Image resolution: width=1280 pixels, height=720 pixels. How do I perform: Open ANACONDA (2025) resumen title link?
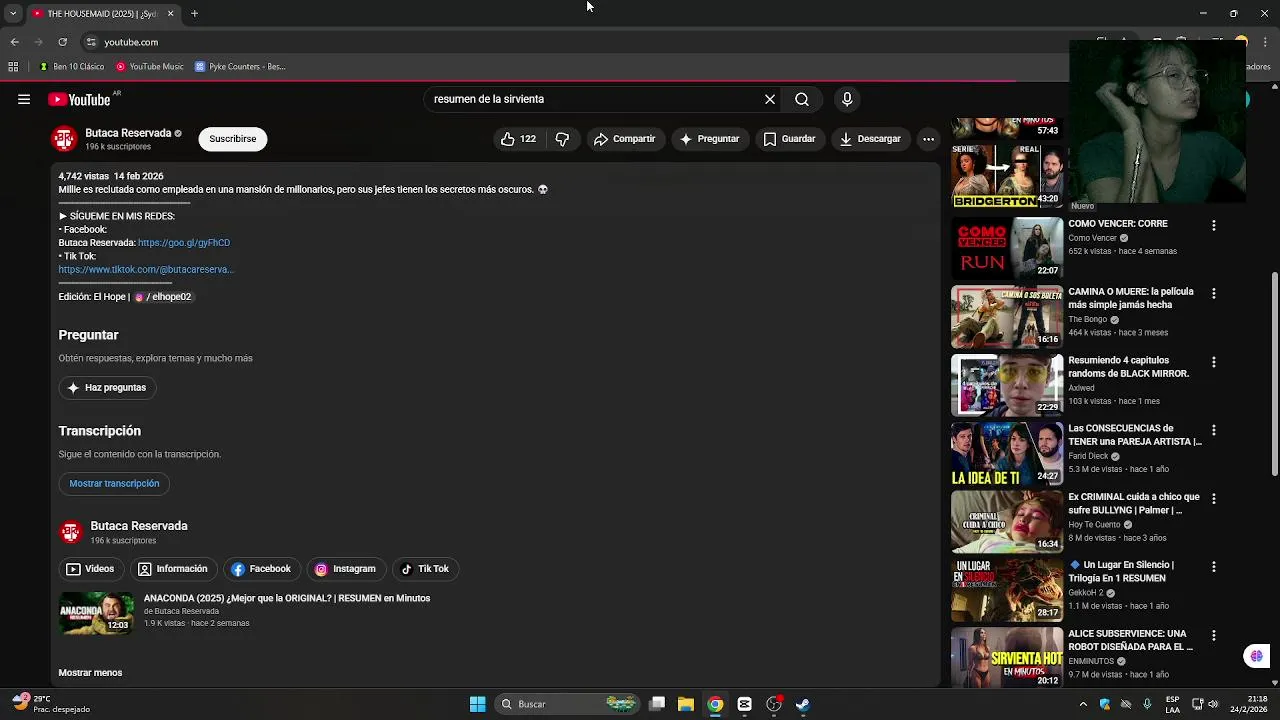[287, 598]
